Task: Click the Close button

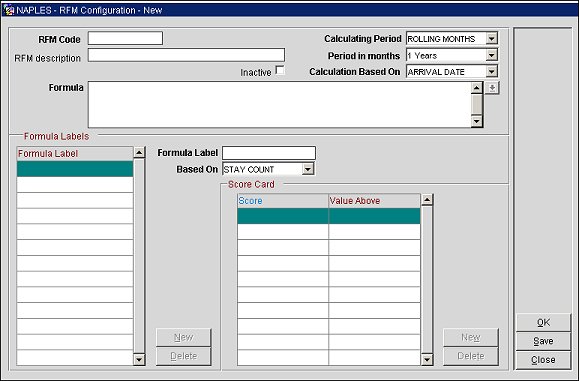Action: point(543,360)
